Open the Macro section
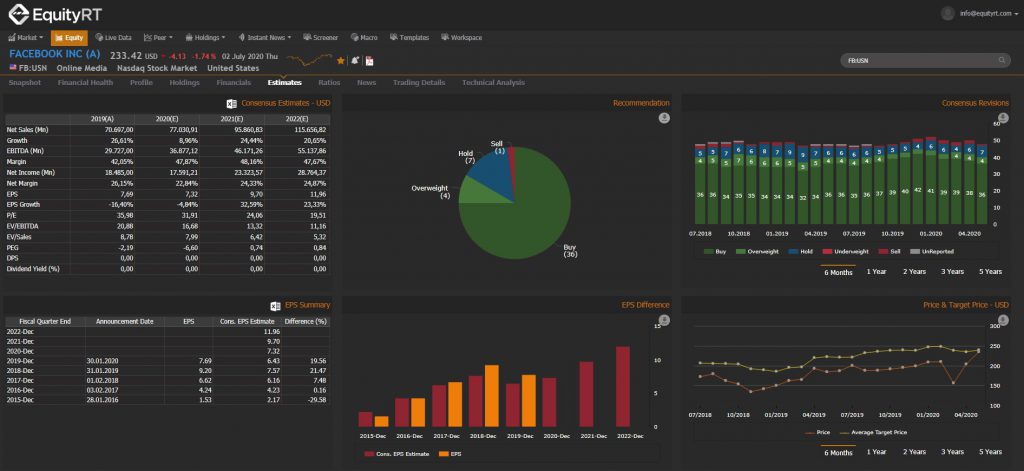 point(364,38)
